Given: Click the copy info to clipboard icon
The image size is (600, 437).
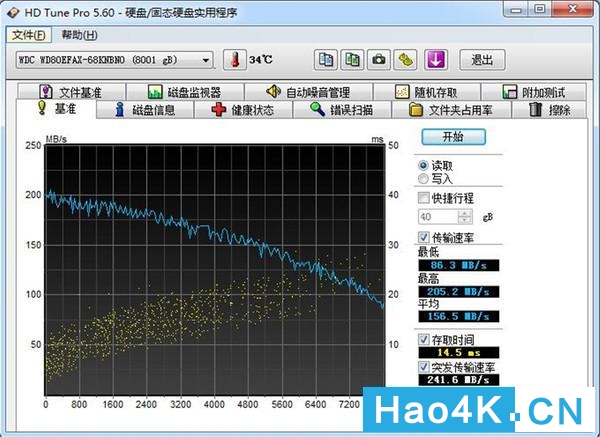Looking at the screenshot, I should coord(326,60).
